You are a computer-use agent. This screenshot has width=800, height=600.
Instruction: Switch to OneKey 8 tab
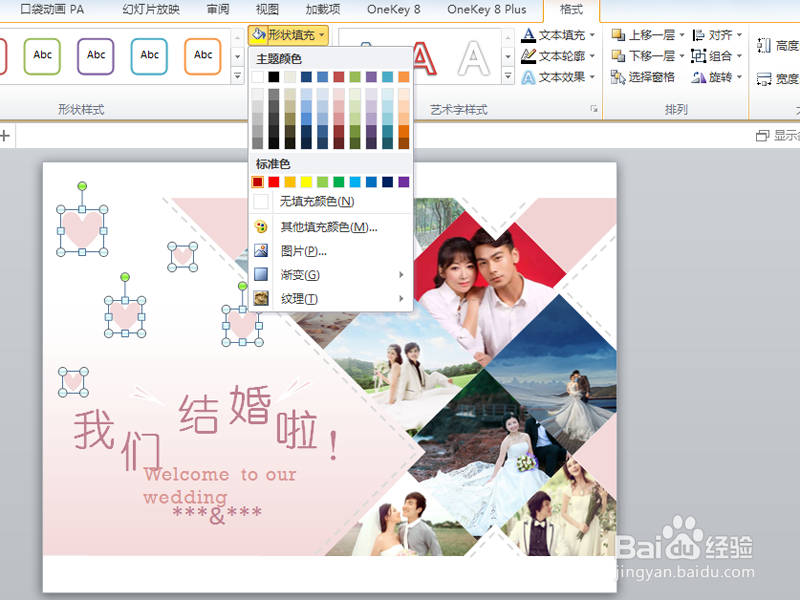click(393, 9)
